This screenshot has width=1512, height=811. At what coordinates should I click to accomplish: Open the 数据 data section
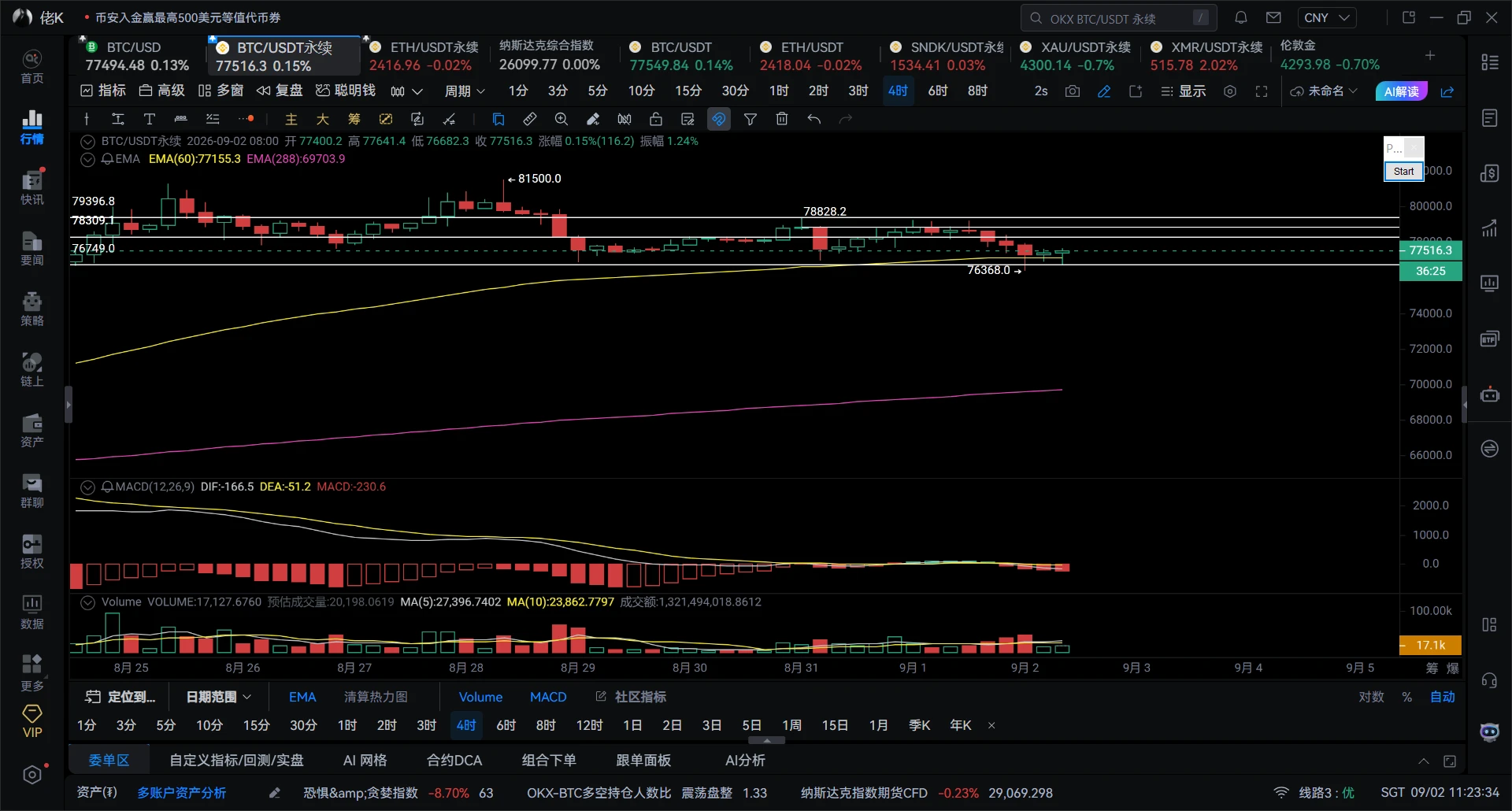pos(31,613)
